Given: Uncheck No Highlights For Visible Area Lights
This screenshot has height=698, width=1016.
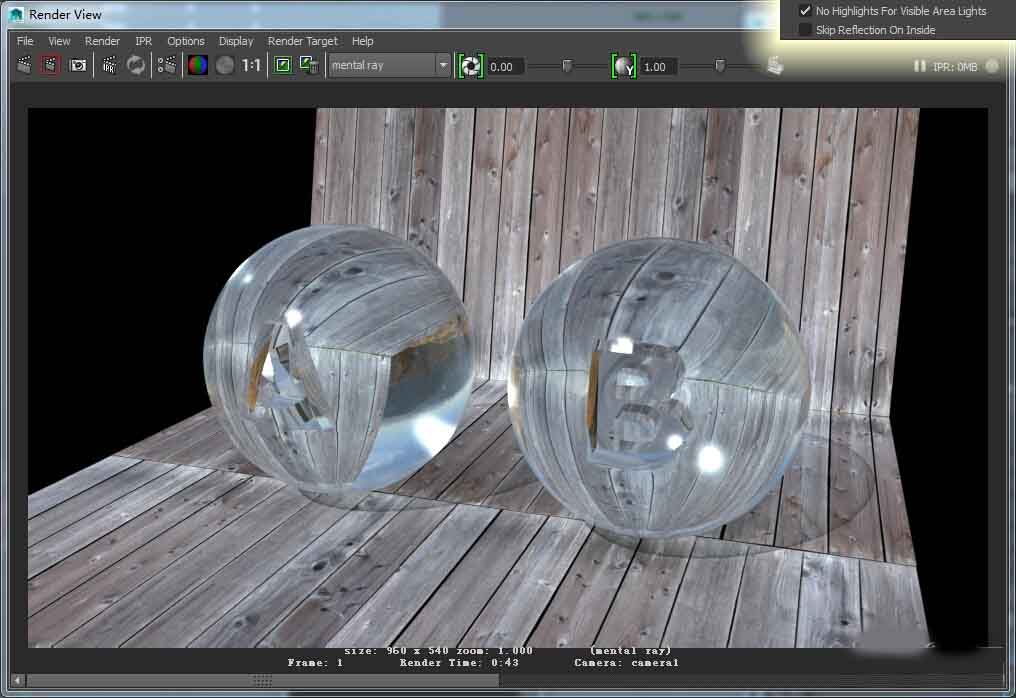Looking at the screenshot, I should click(805, 10).
